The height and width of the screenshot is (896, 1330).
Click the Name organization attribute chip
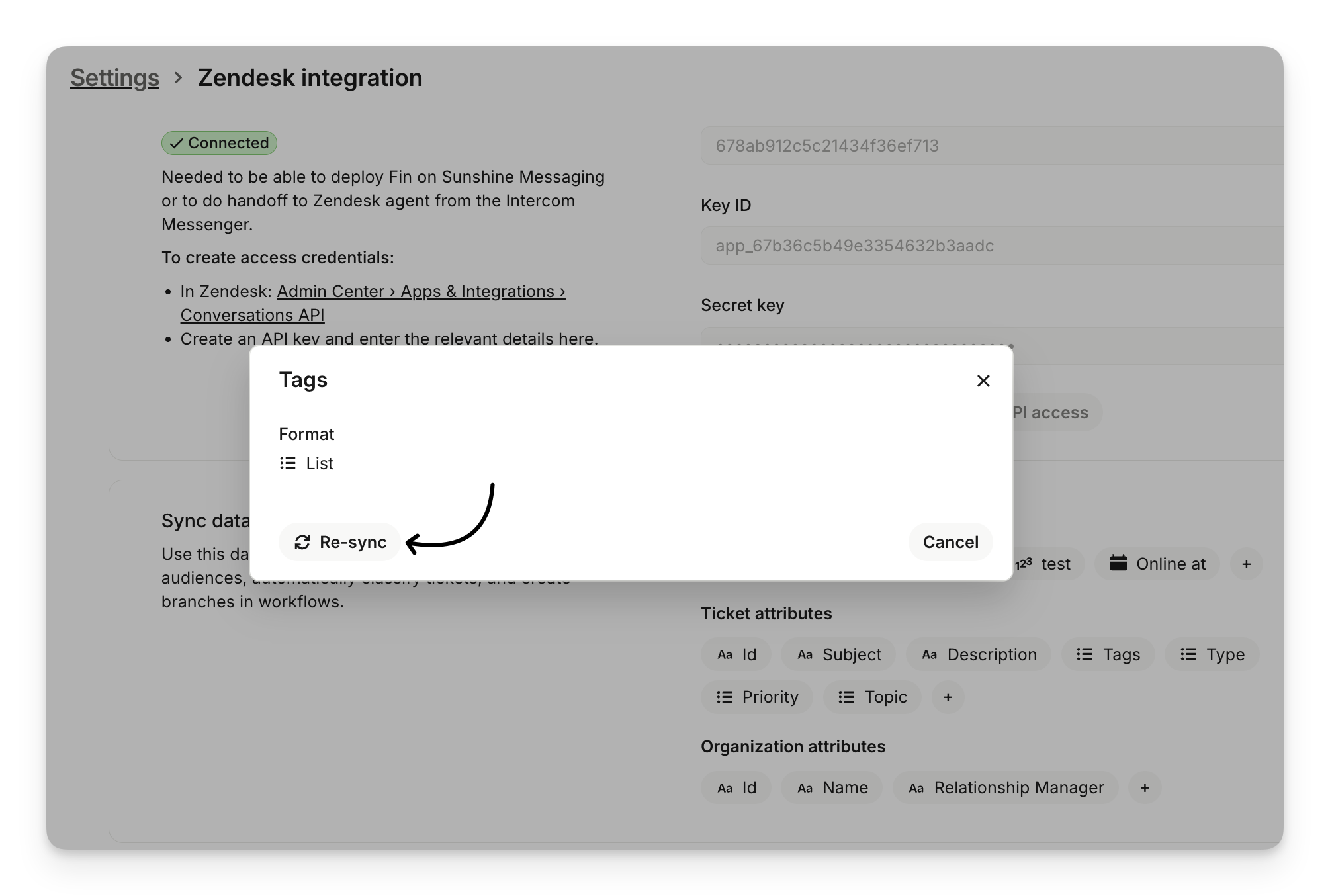(832, 787)
